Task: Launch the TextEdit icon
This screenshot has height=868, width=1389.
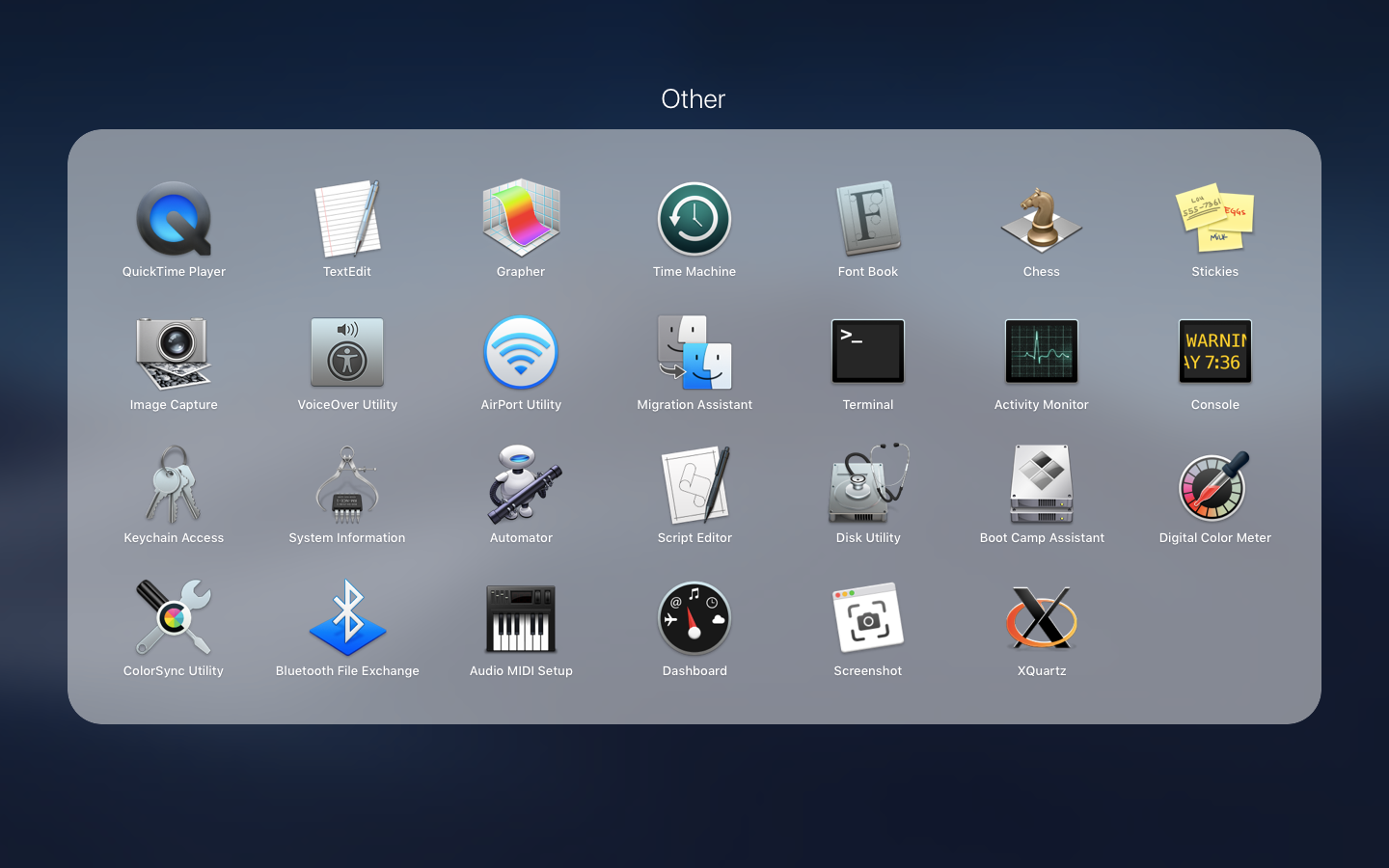Action: tap(347, 219)
